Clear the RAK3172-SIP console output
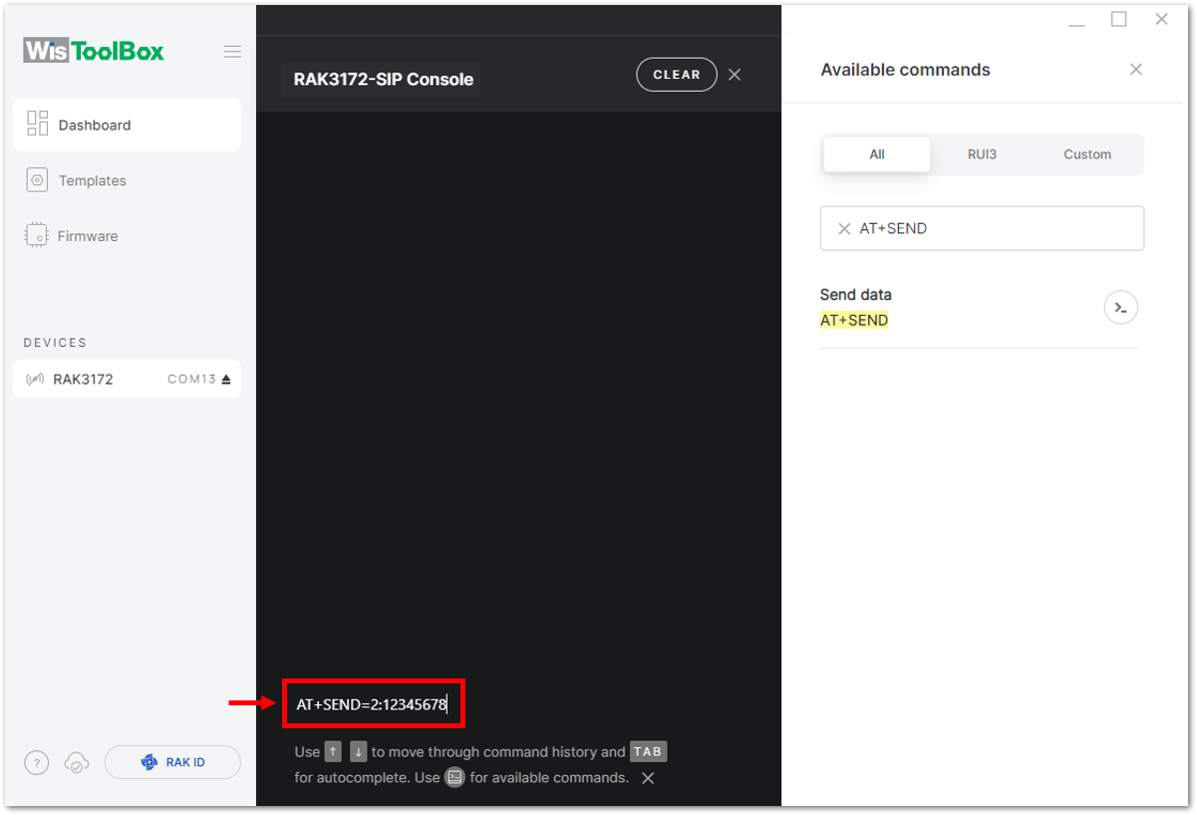Image resolution: width=1197 pixels, height=815 pixels. click(x=676, y=75)
